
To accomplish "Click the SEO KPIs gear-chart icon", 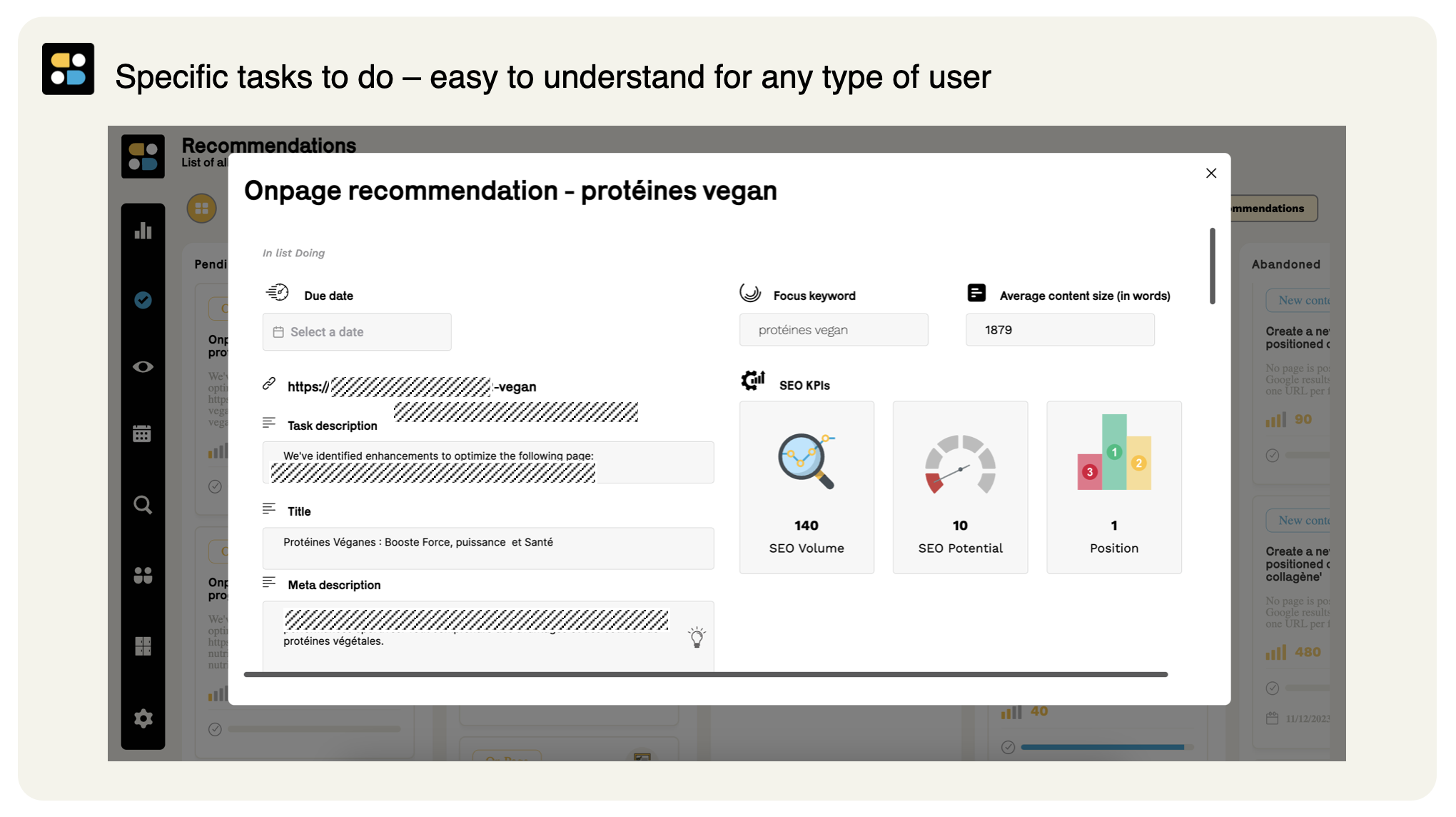I will tap(752, 380).
